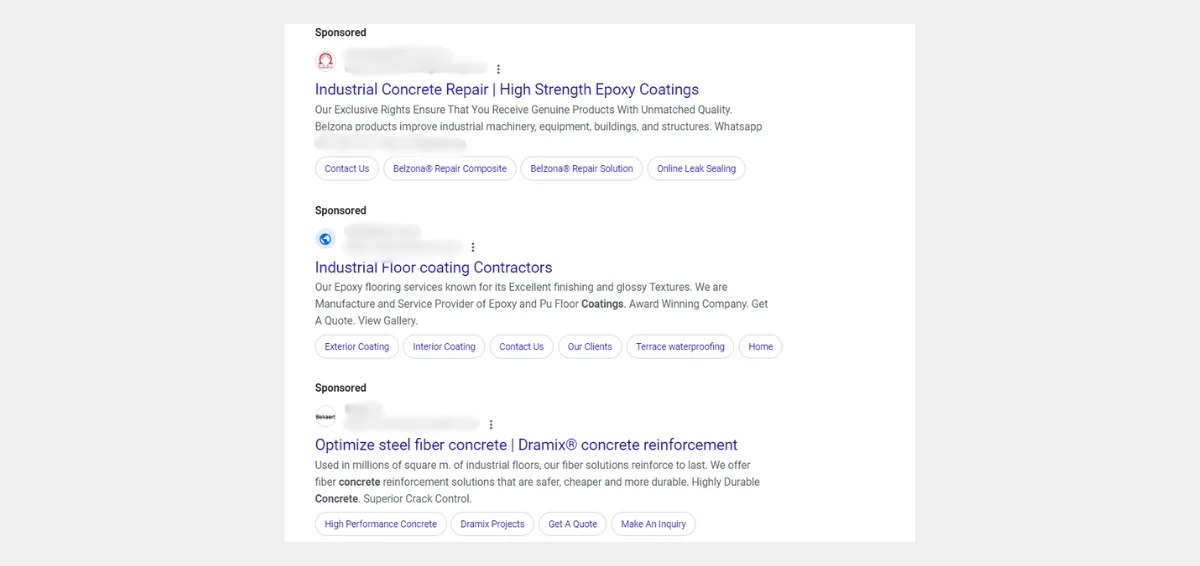Click the Sponsored label above floor coating ad
The height and width of the screenshot is (566, 1200).
tap(341, 211)
